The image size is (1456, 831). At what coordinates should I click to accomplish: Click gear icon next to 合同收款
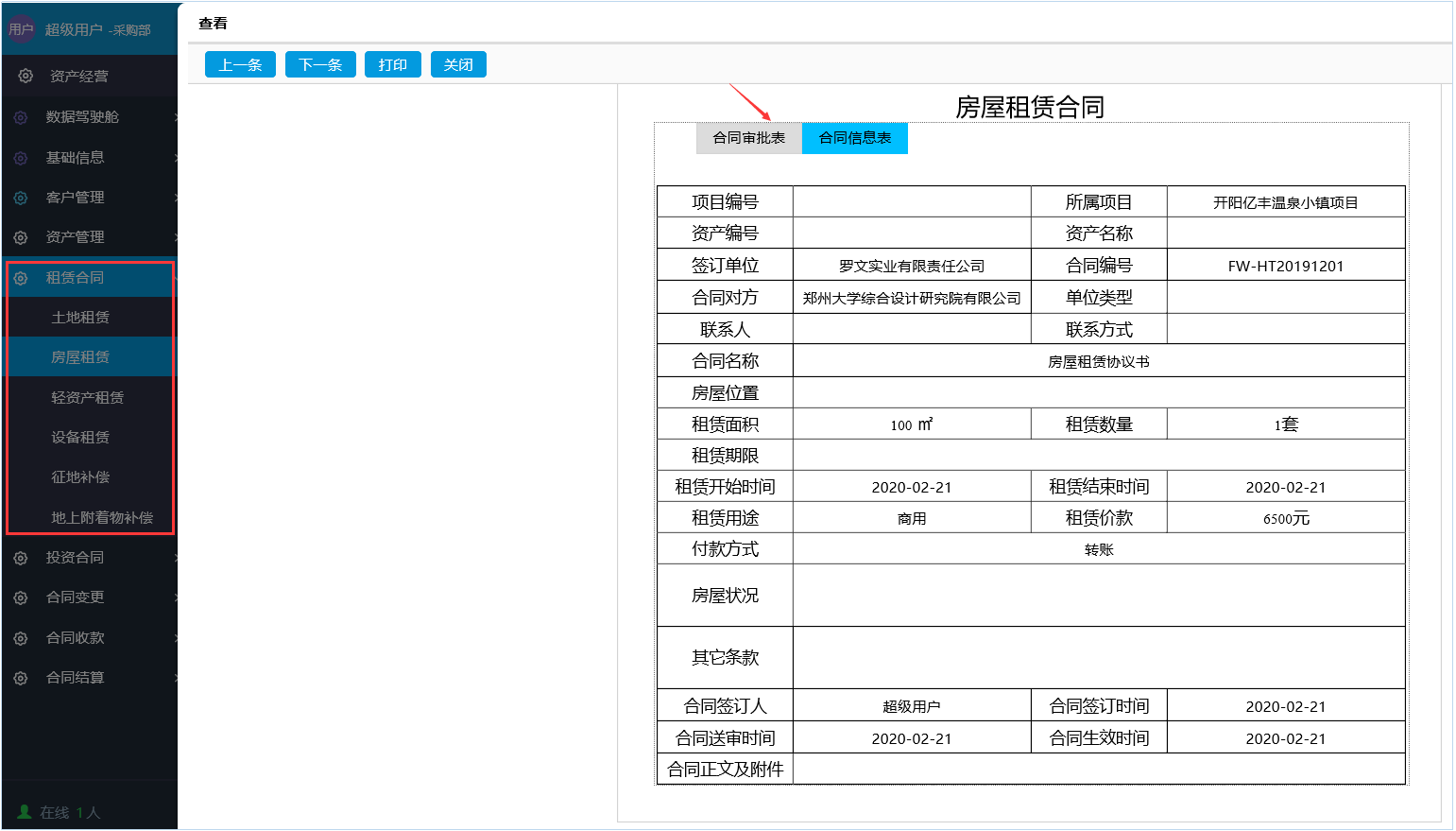pos(21,638)
